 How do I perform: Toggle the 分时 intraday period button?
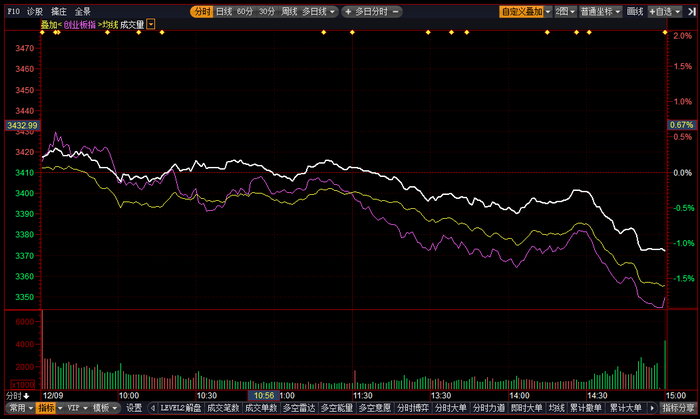[x=202, y=12]
